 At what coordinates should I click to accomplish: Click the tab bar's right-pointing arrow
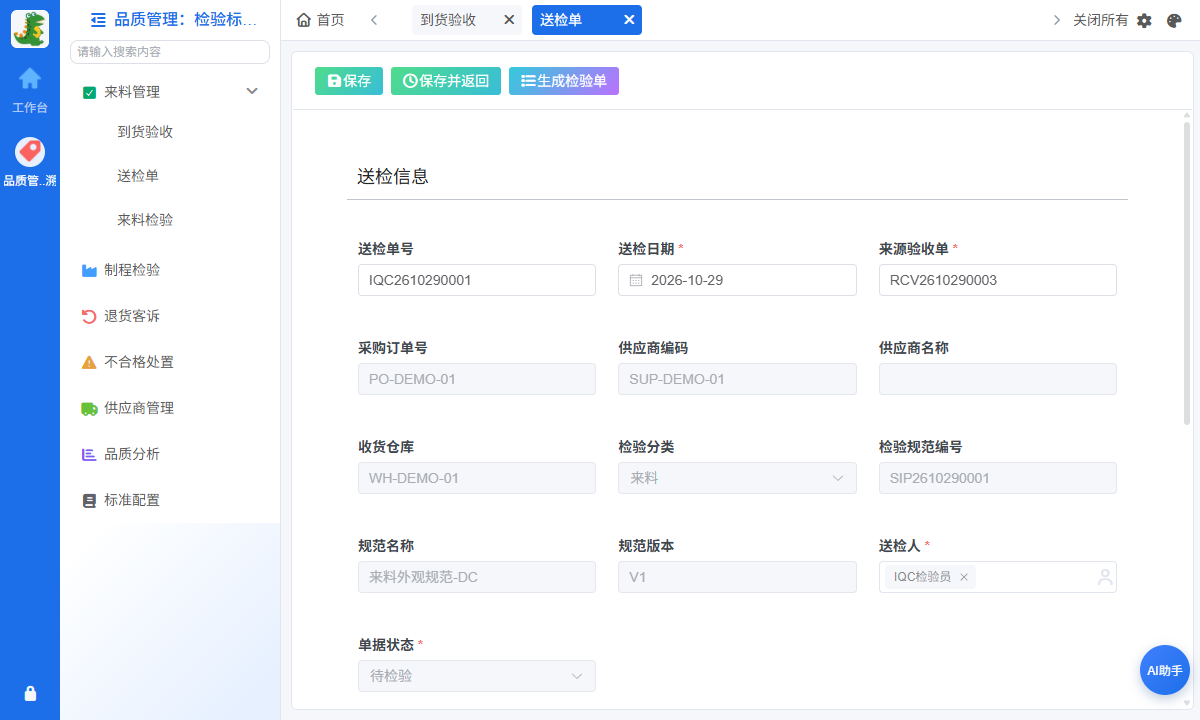pos(1057,20)
